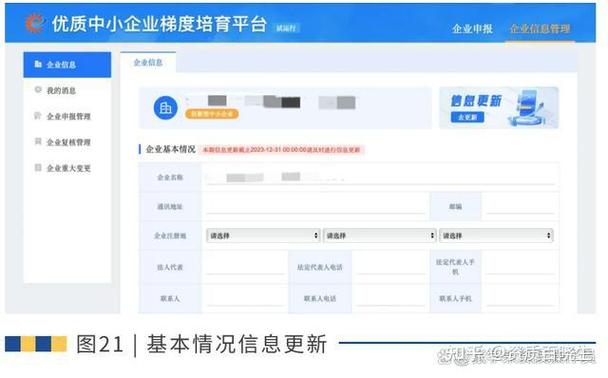Click the 企业重大变更 sidebar icon
The image size is (608, 378).
pos(38,167)
